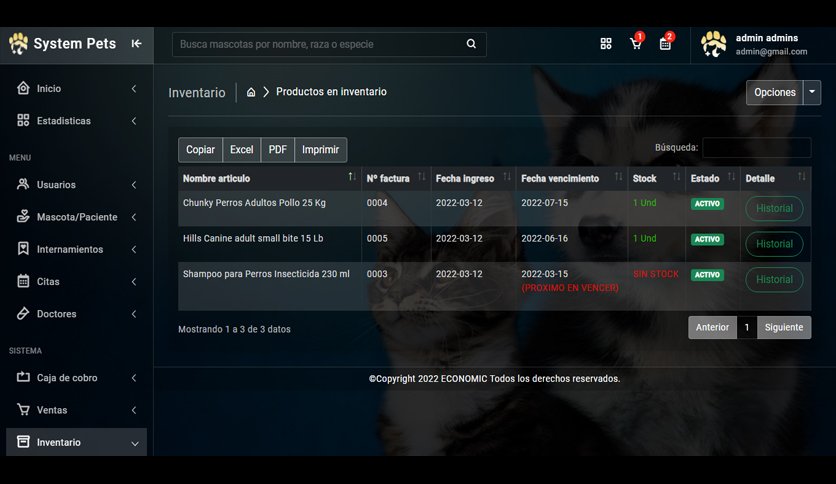Sort by Estado column arrows
The width and height of the screenshot is (836, 484).
[x=732, y=176]
